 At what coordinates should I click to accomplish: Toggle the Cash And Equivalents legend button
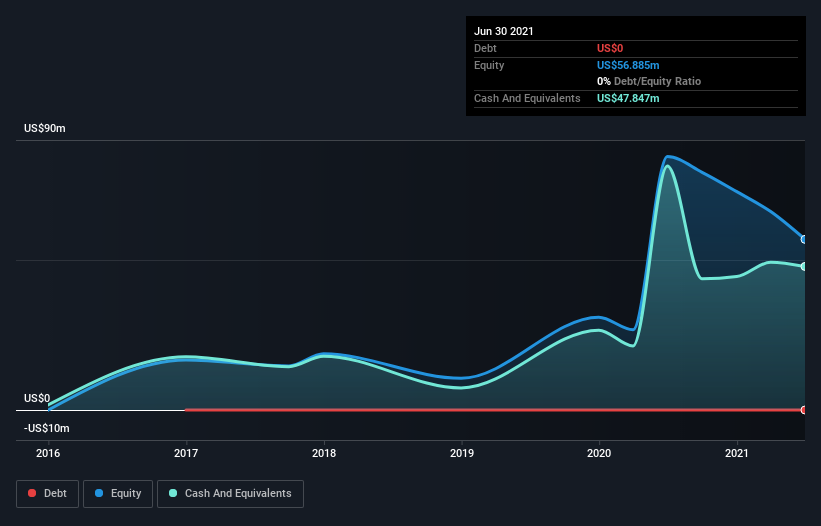point(230,494)
